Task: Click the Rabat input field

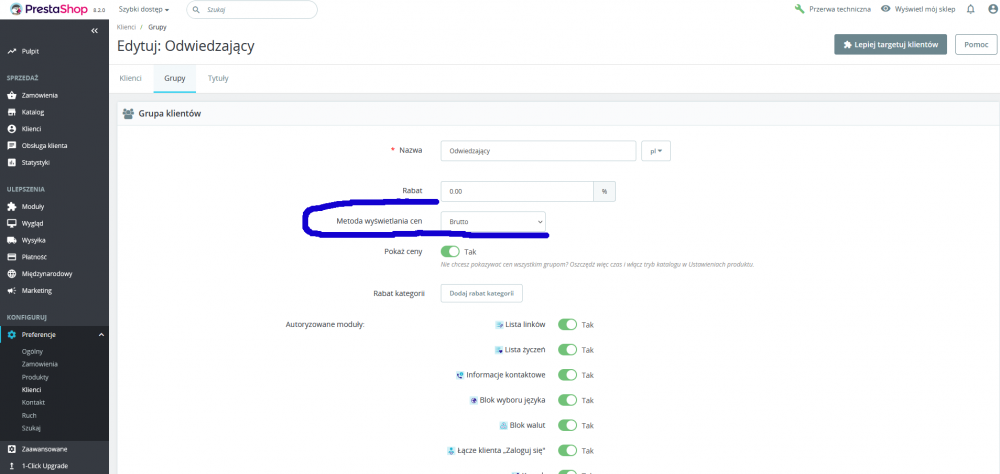Action: pos(517,191)
